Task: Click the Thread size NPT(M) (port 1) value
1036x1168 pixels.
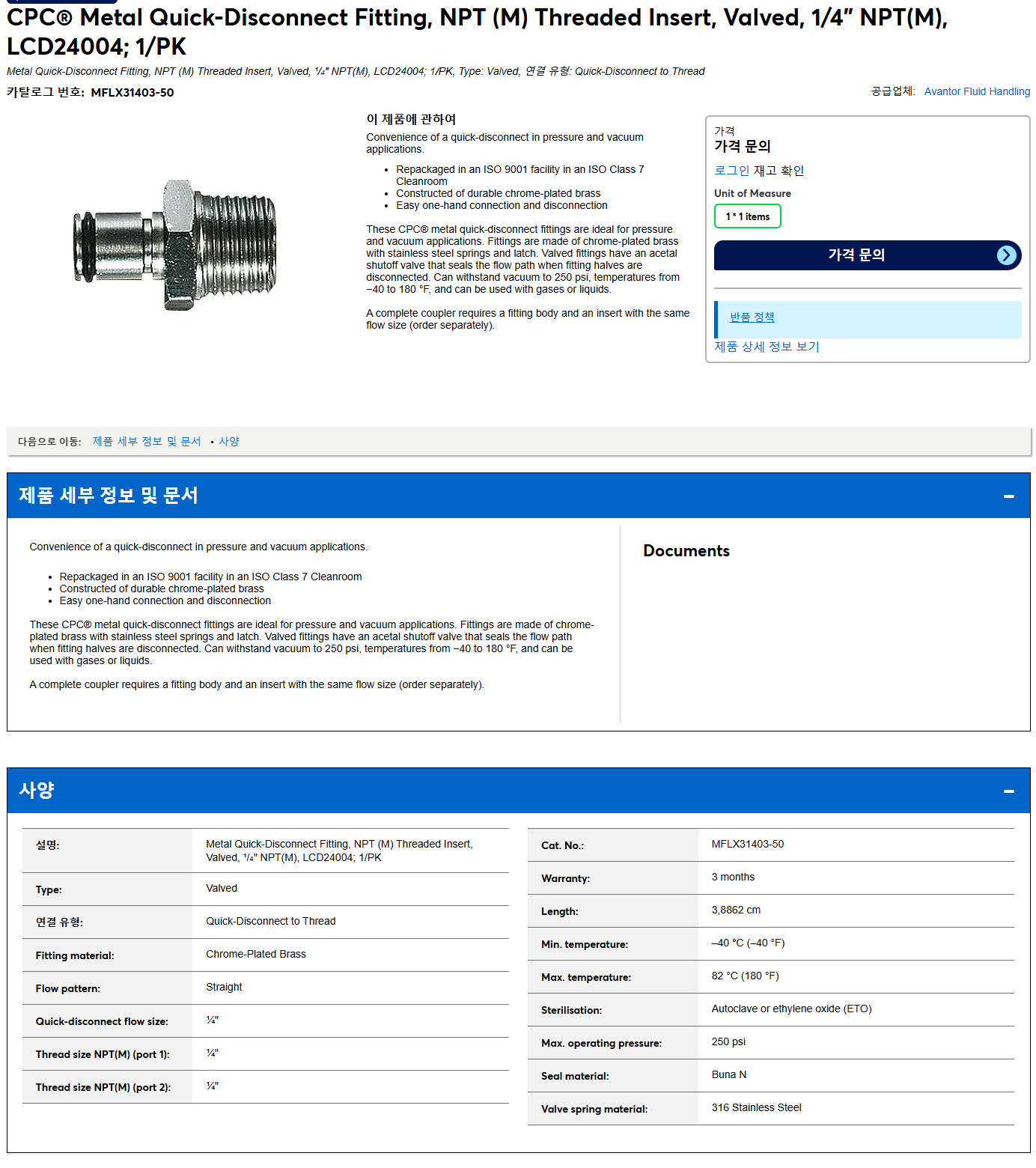Action: [x=212, y=1053]
